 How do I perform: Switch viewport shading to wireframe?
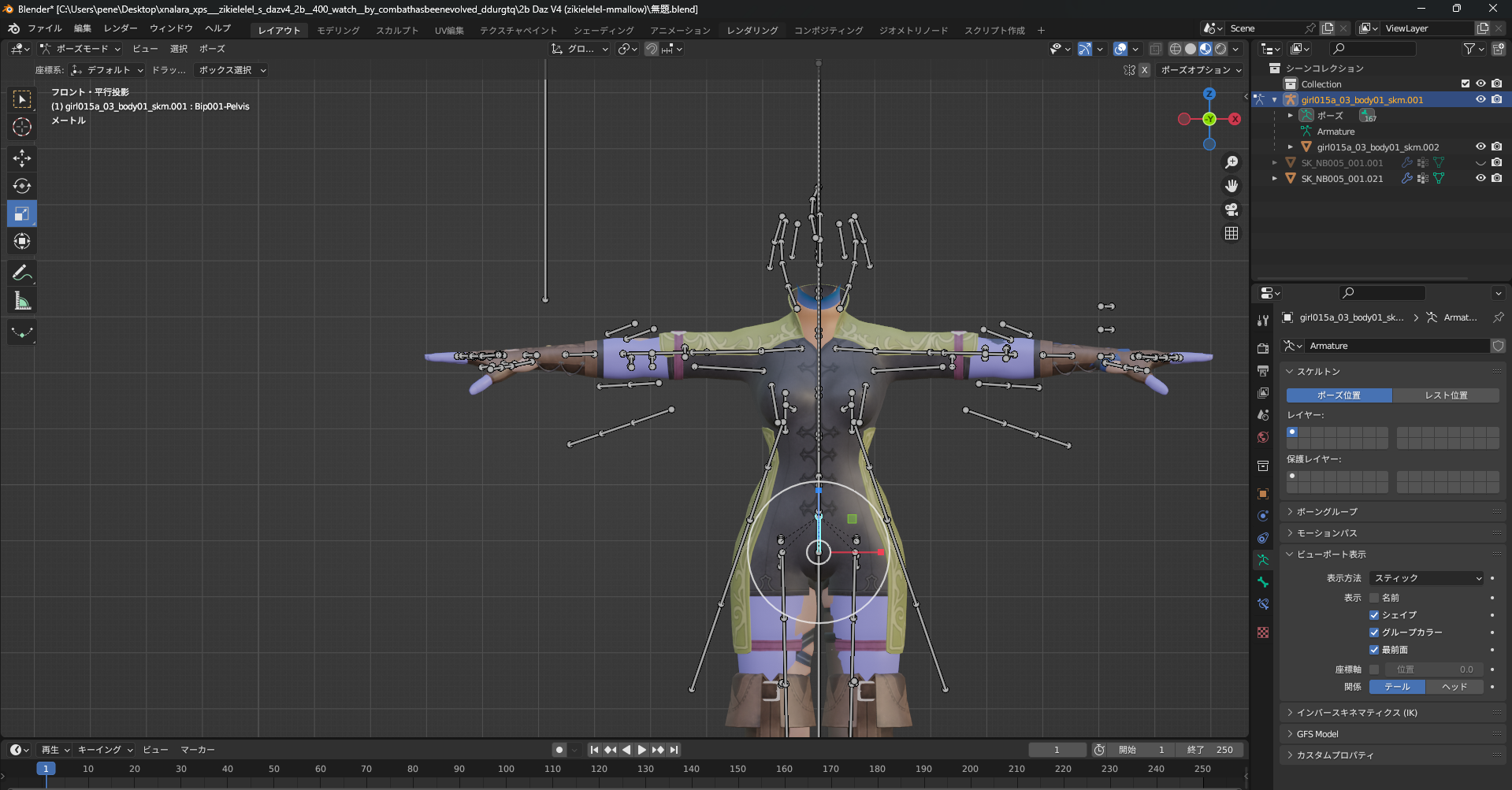[1176, 49]
